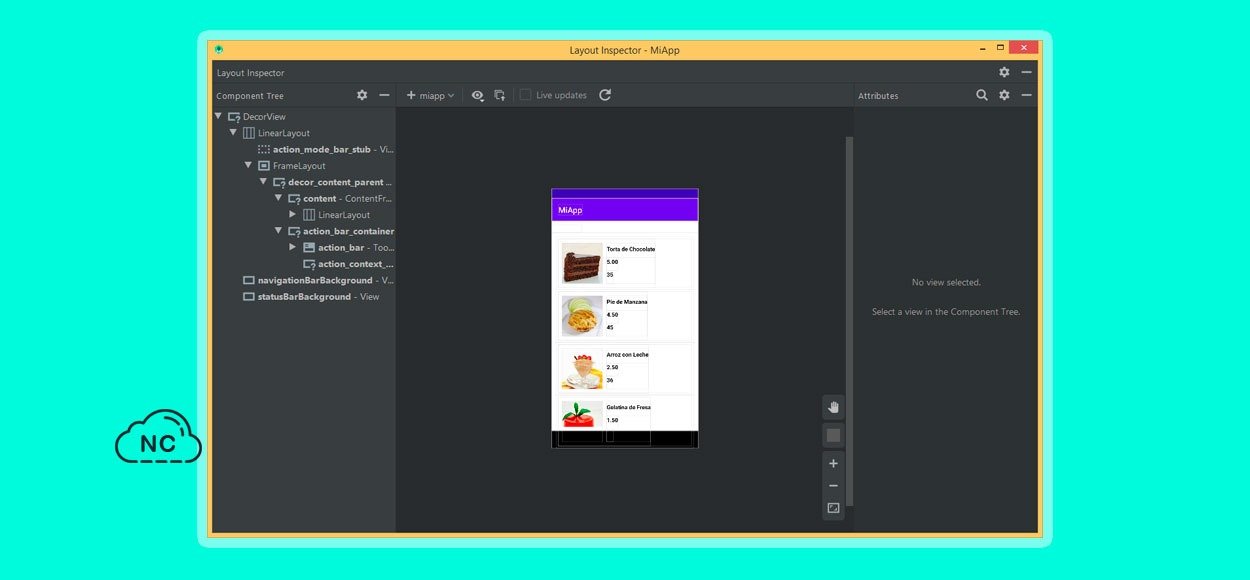
Task: Collapse the DecorView tree node
Action: point(219,116)
